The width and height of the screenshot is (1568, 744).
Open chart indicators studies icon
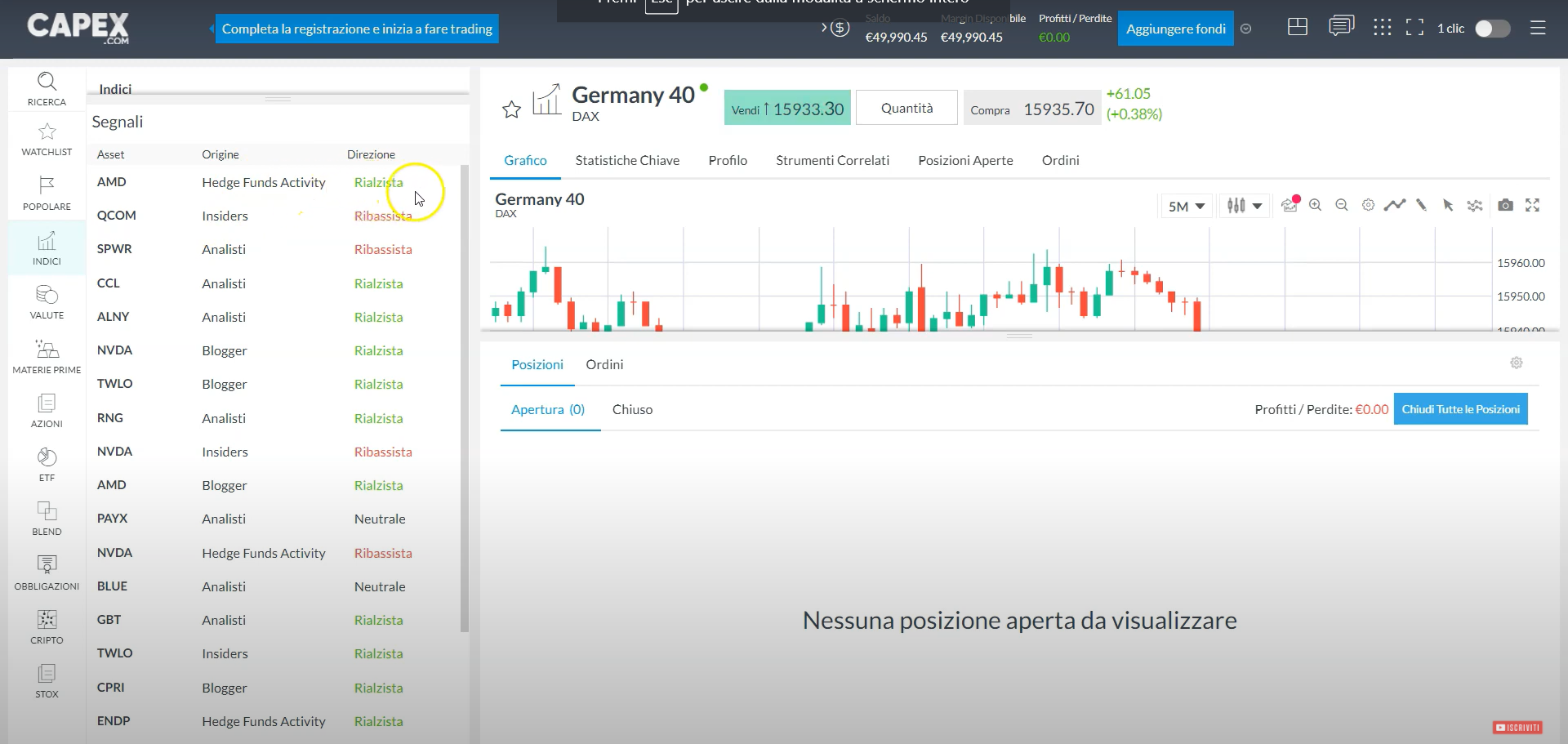1475,205
